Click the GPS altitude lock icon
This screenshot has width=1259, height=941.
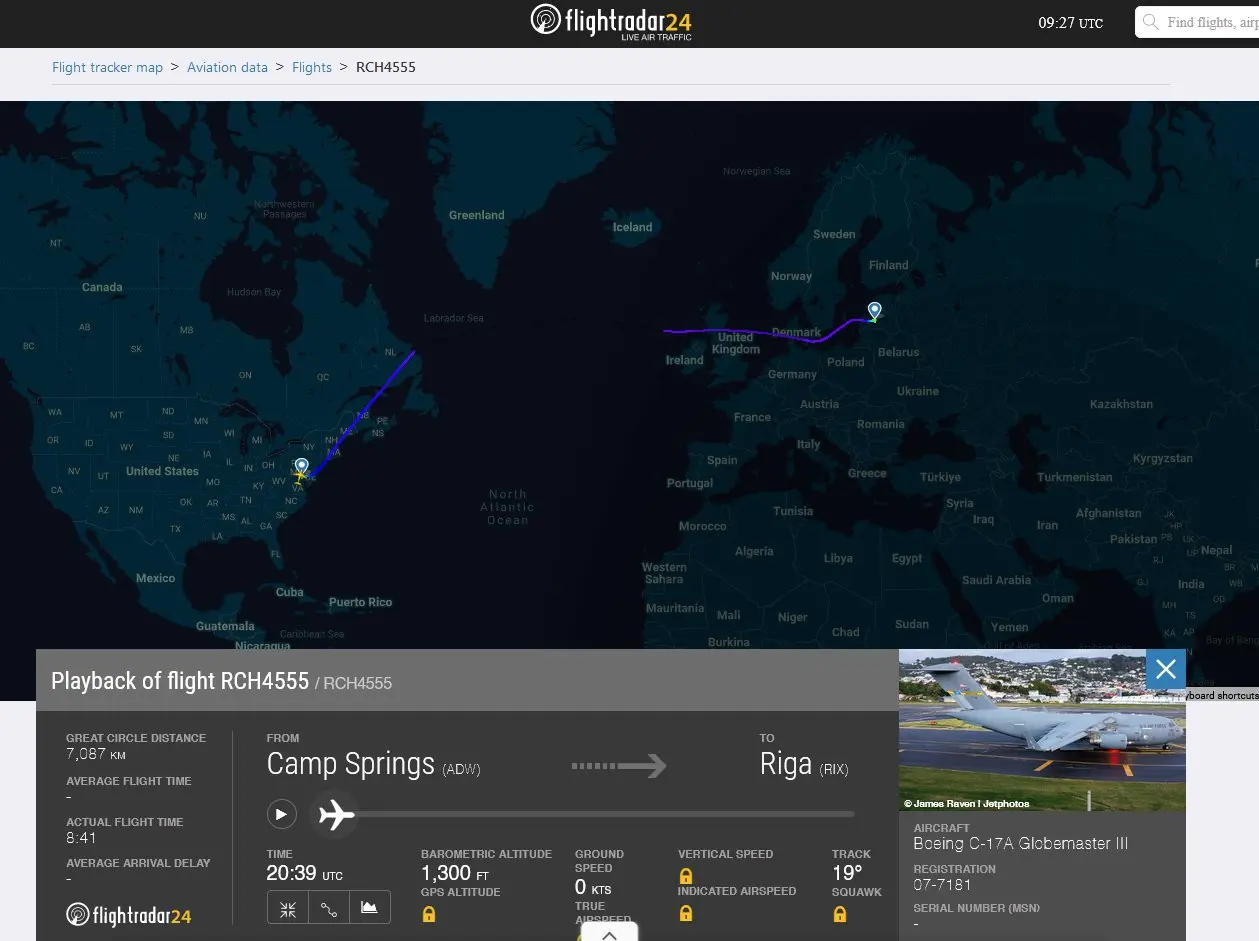point(429,914)
